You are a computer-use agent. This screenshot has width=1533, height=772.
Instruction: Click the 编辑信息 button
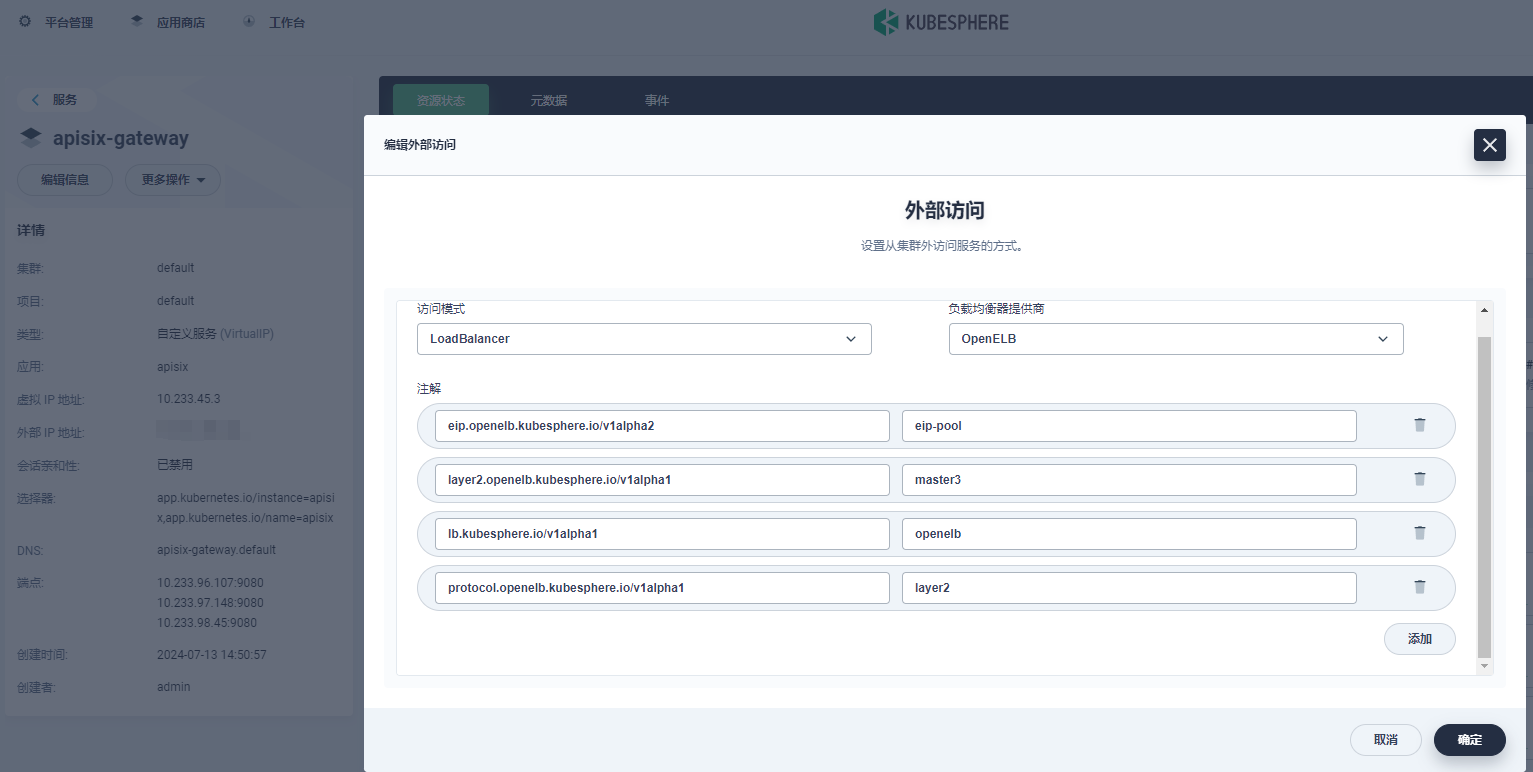(65, 180)
